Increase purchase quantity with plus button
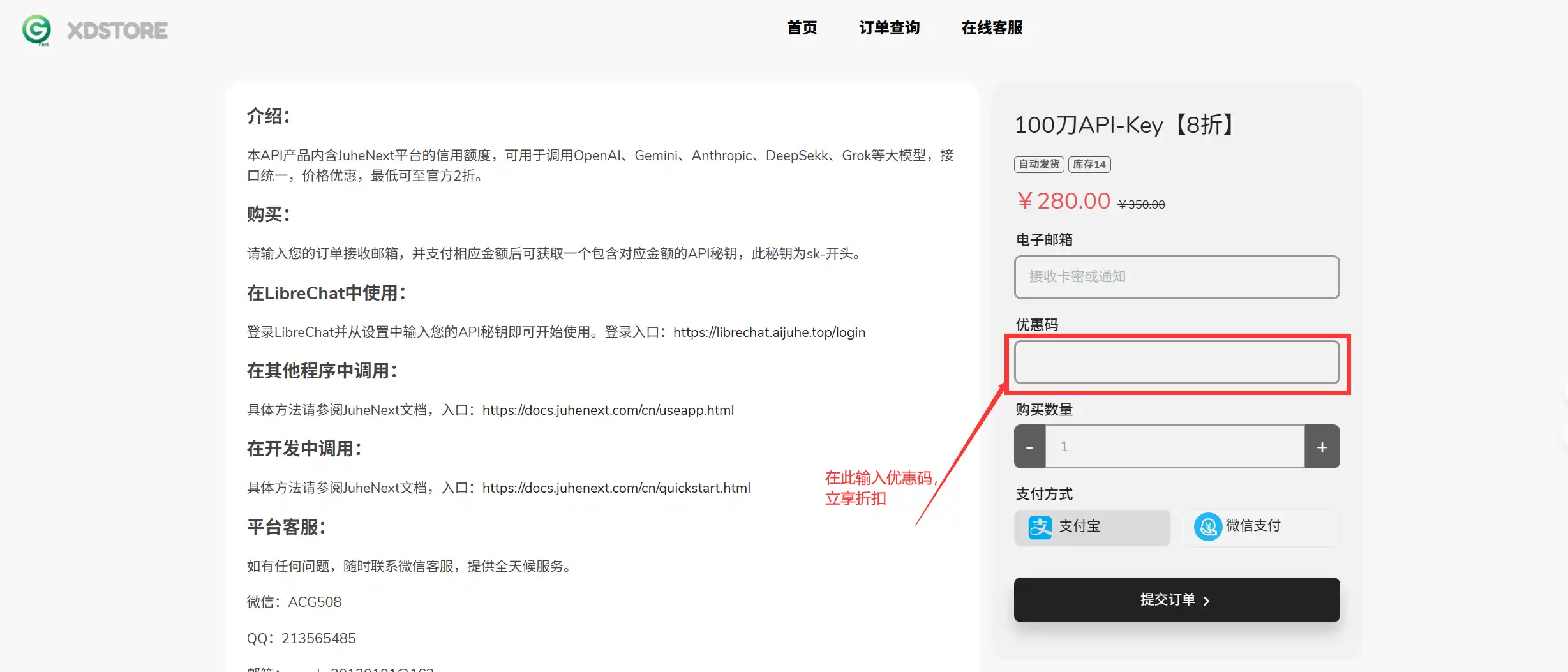 1322,447
